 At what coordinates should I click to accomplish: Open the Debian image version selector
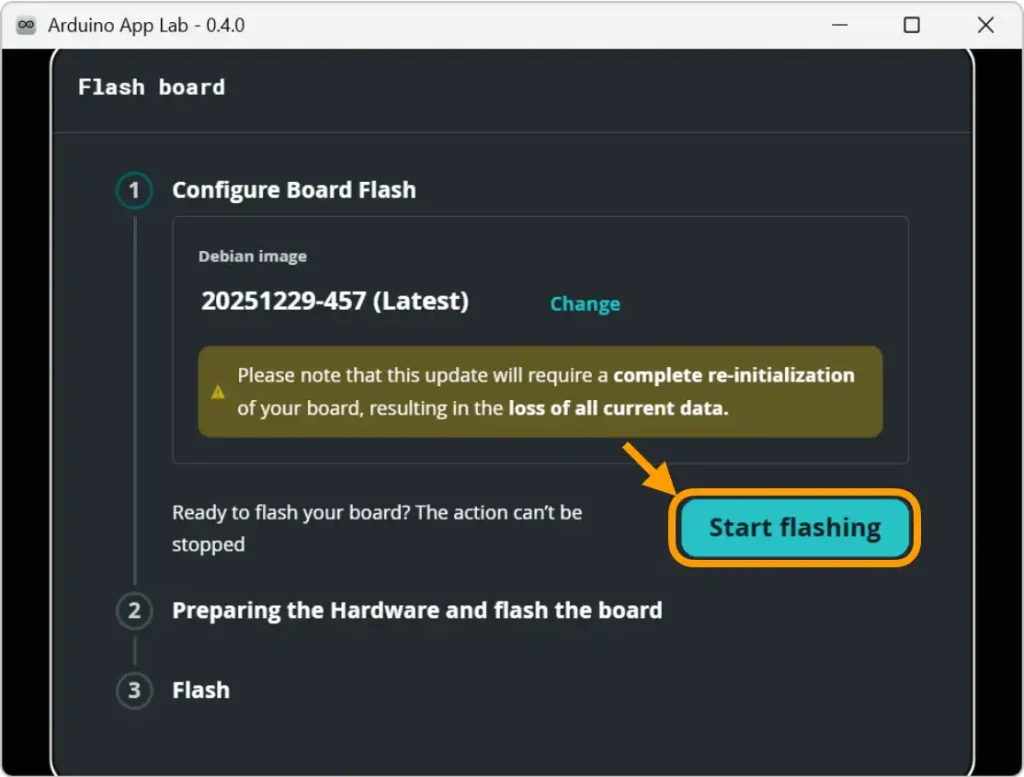pos(585,304)
